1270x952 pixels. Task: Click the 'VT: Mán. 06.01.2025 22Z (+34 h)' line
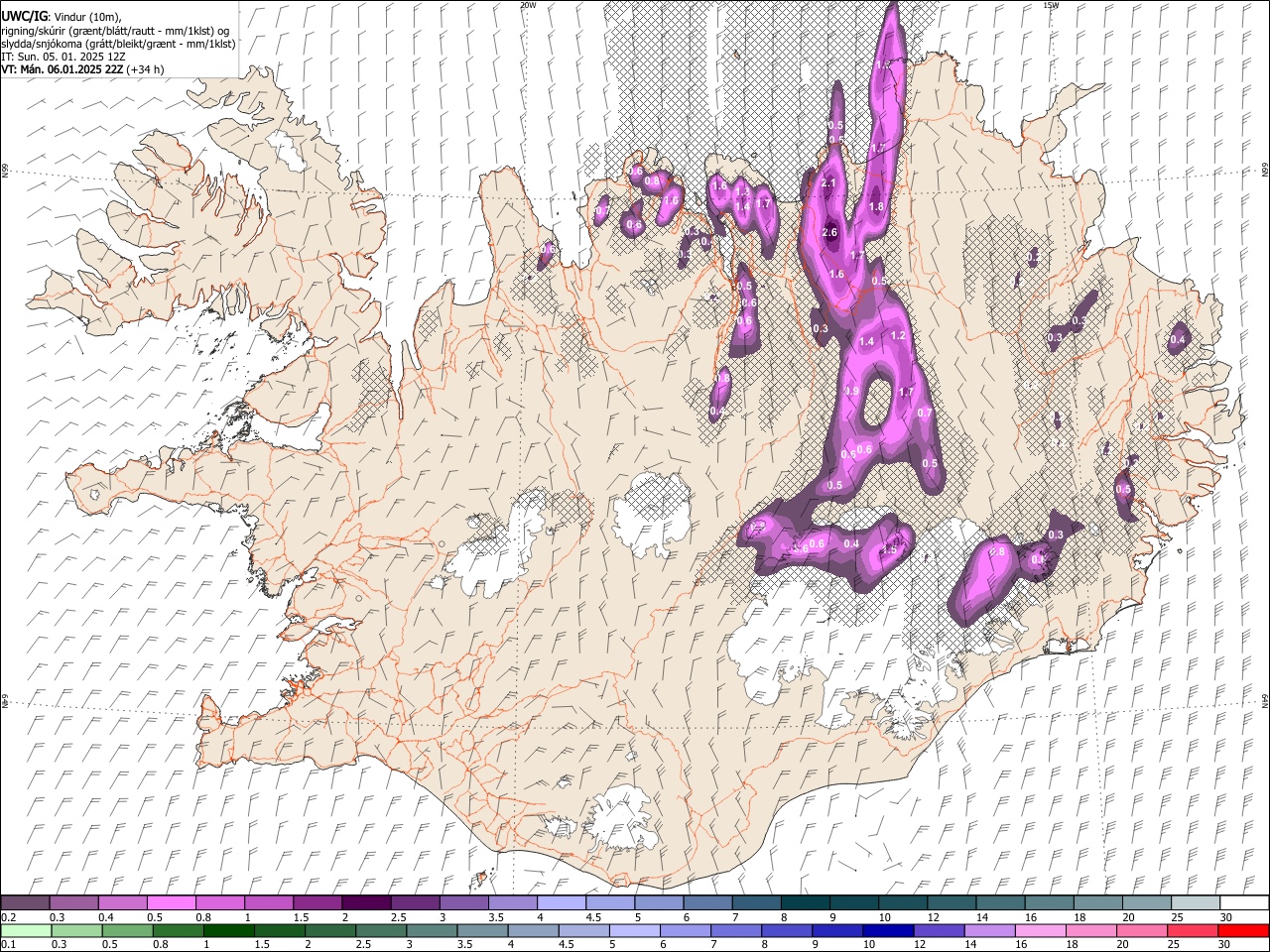pos(82,69)
